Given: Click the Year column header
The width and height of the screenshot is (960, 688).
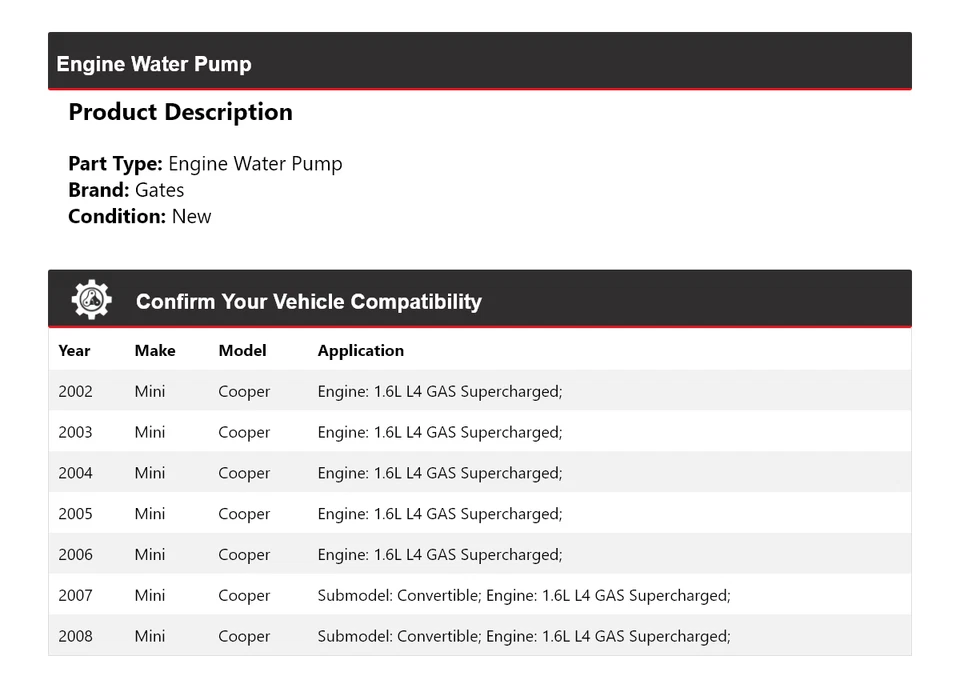Looking at the screenshot, I should tap(74, 351).
